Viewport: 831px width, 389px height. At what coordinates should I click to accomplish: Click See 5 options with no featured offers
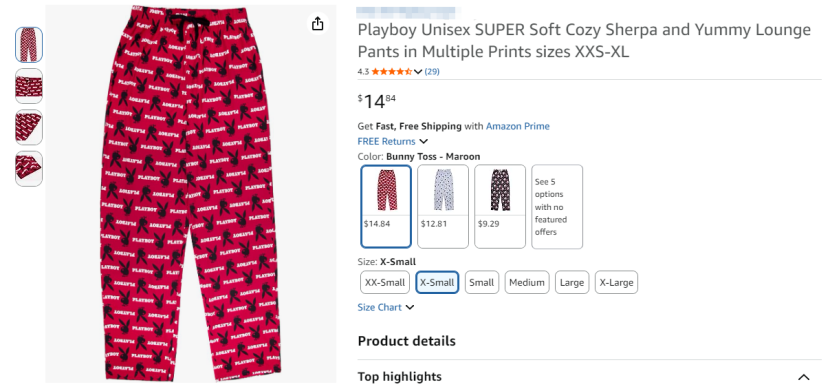point(557,206)
